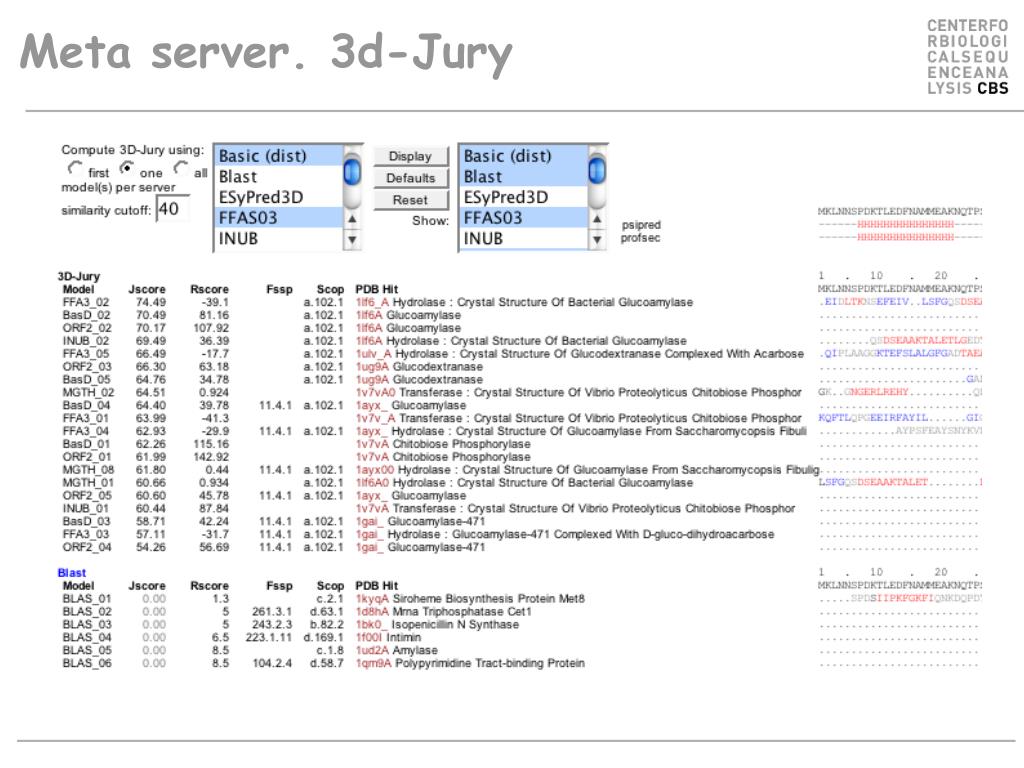Viewport: 1024px width, 768px height.
Task: Click Fssp value 261.3.1
Action: coord(272,612)
